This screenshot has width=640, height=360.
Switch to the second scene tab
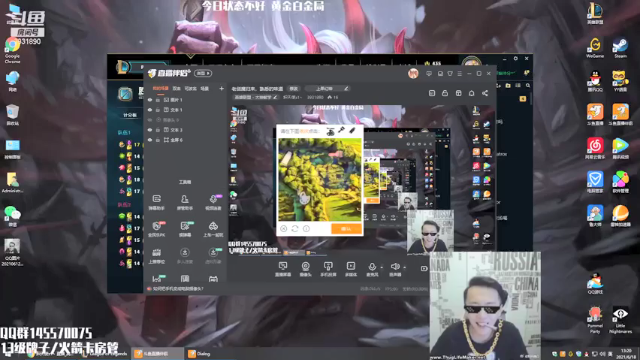176,88
